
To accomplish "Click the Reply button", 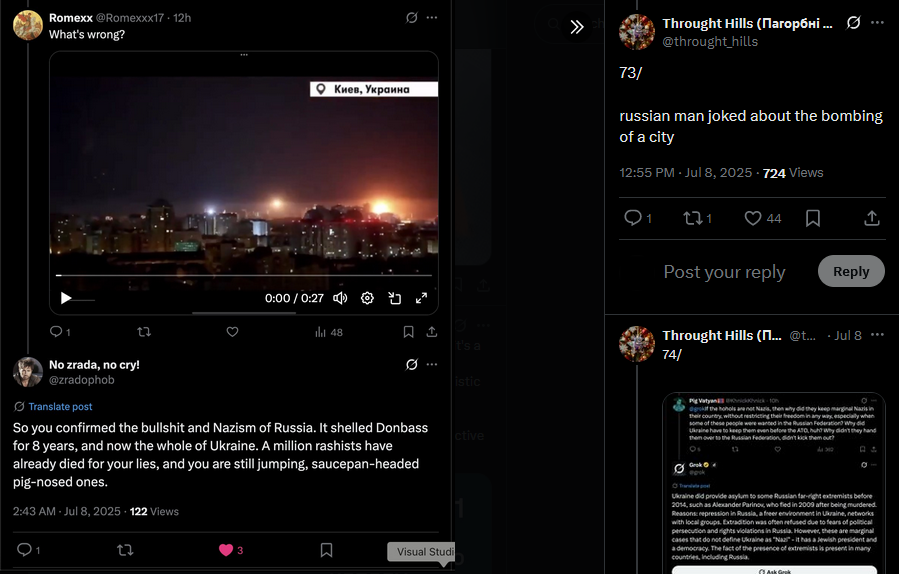I will pos(851,271).
